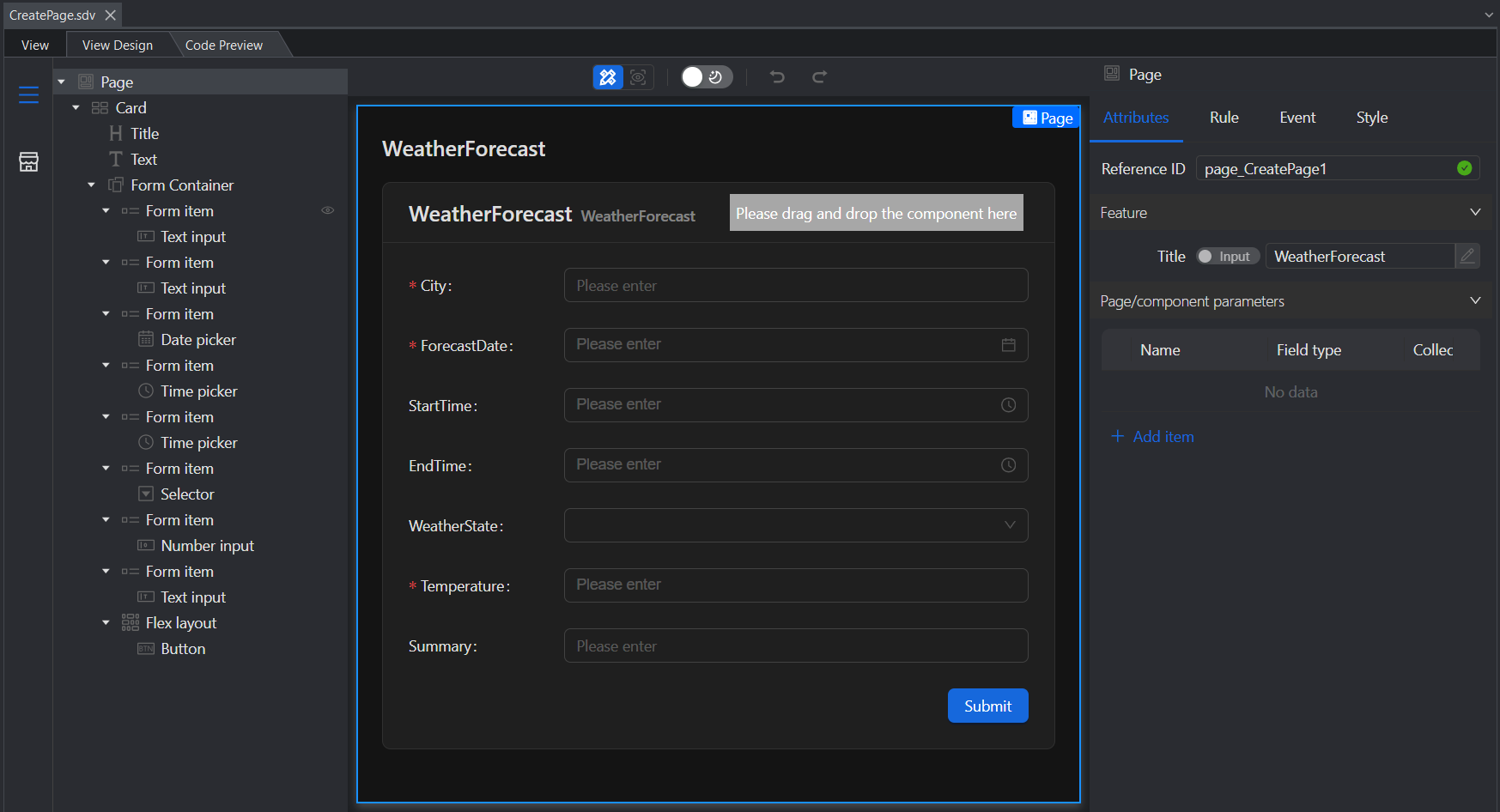The width and height of the screenshot is (1500, 812).
Task: Collapse Form item containing Date picker
Action: [106, 314]
